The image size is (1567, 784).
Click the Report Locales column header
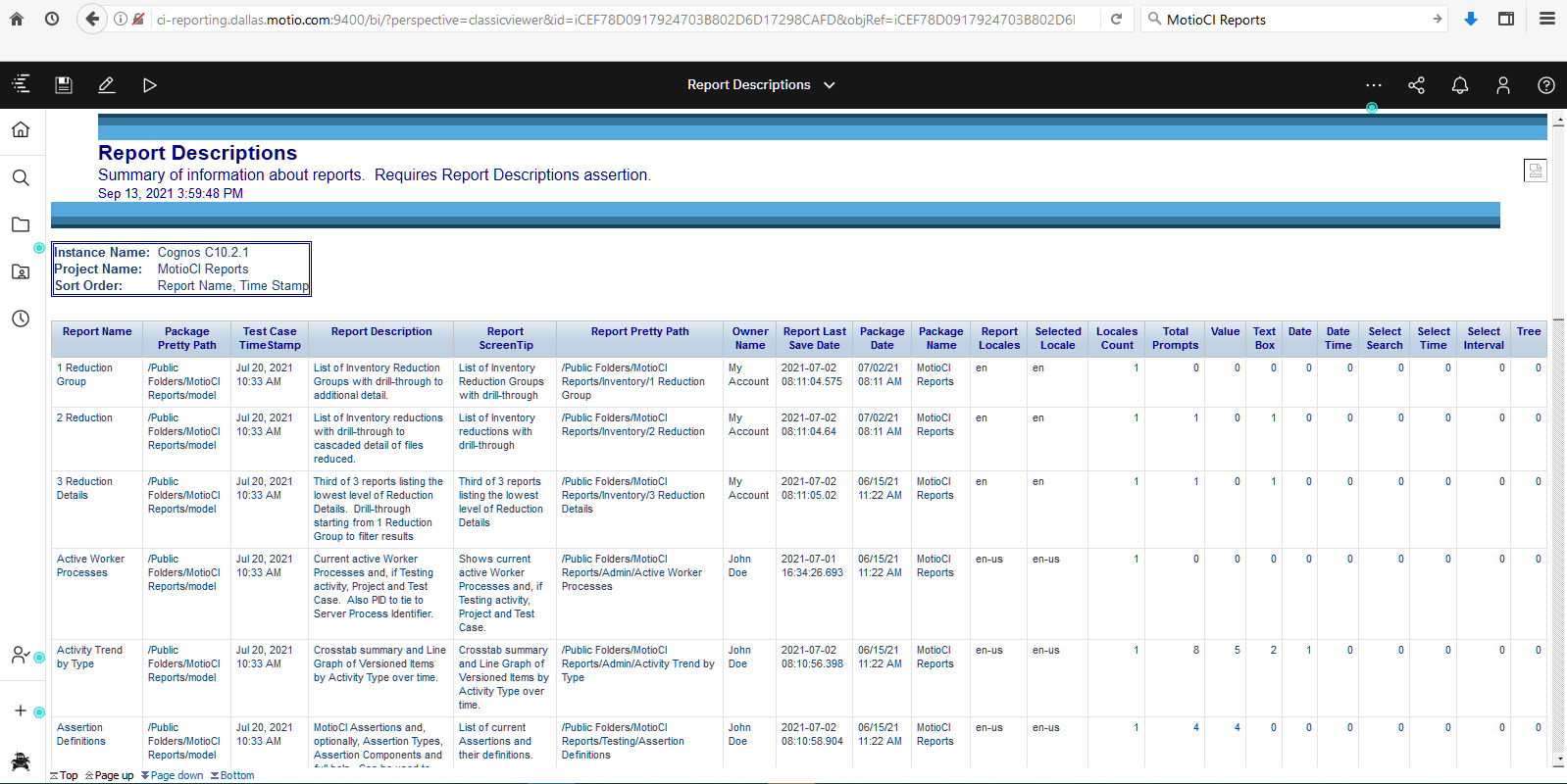tap(999, 338)
